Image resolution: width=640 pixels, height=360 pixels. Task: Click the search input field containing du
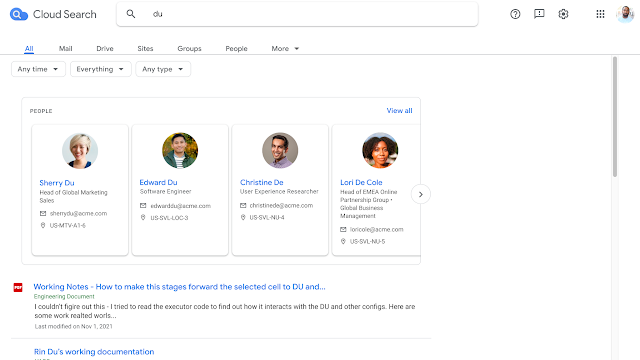[x=297, y=14]
